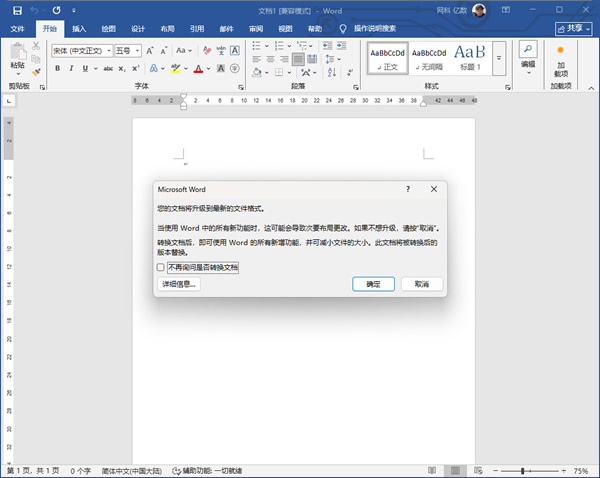
Task: Click the Editing search magnifier icon
Action: 528,49
